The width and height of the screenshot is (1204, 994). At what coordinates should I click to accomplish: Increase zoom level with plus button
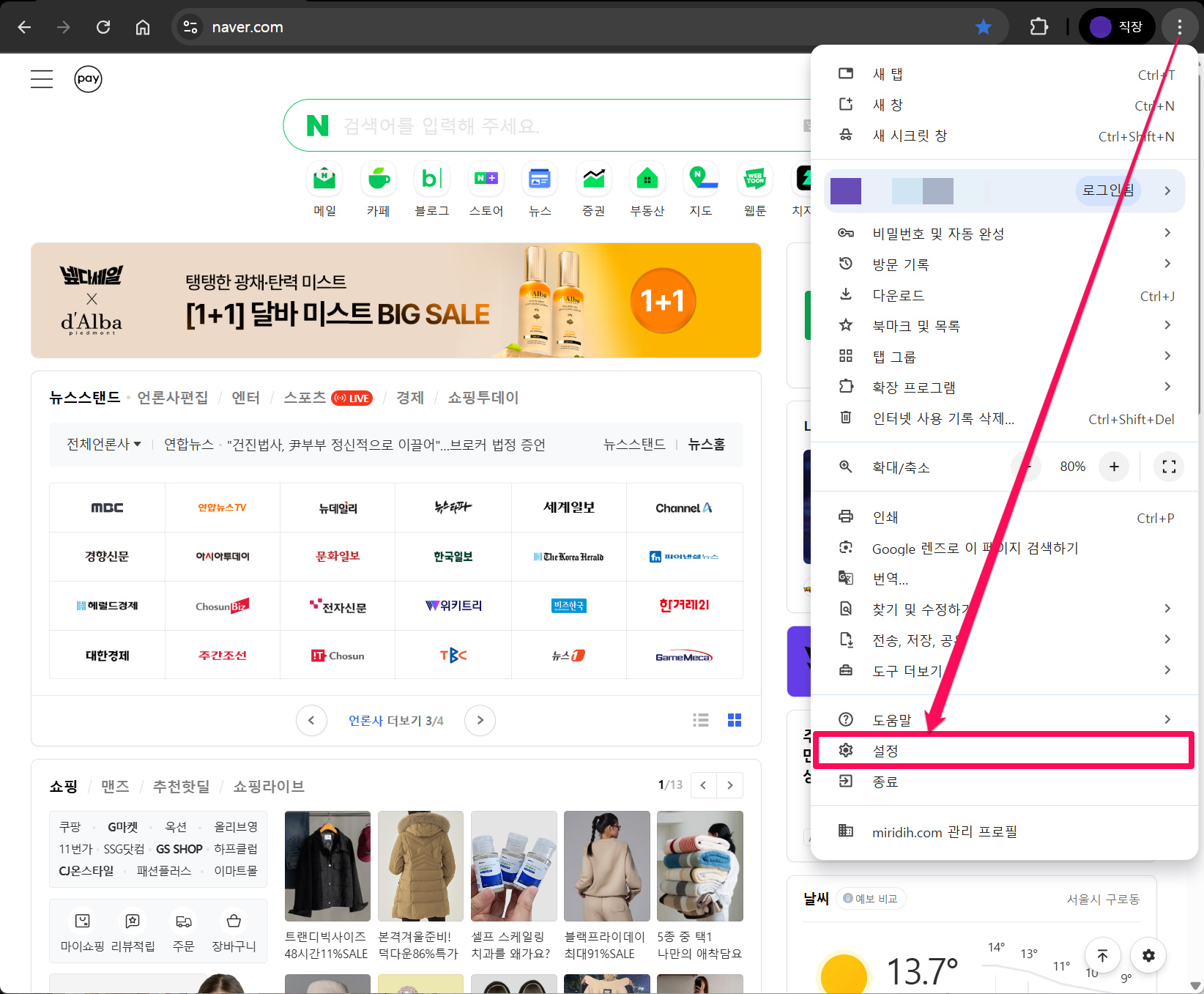pos(1114,467)
